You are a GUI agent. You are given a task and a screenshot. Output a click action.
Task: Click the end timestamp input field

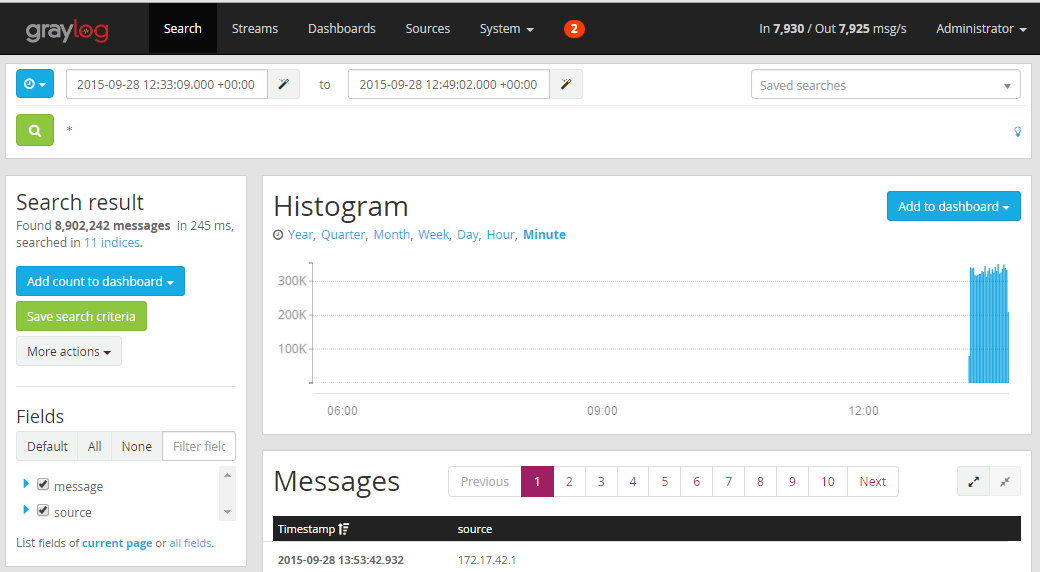[449, 84]
